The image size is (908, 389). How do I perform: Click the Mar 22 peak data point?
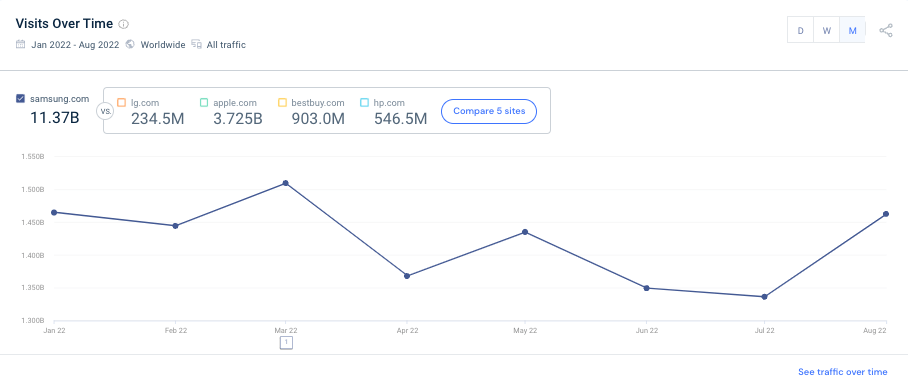click(285, 183)
